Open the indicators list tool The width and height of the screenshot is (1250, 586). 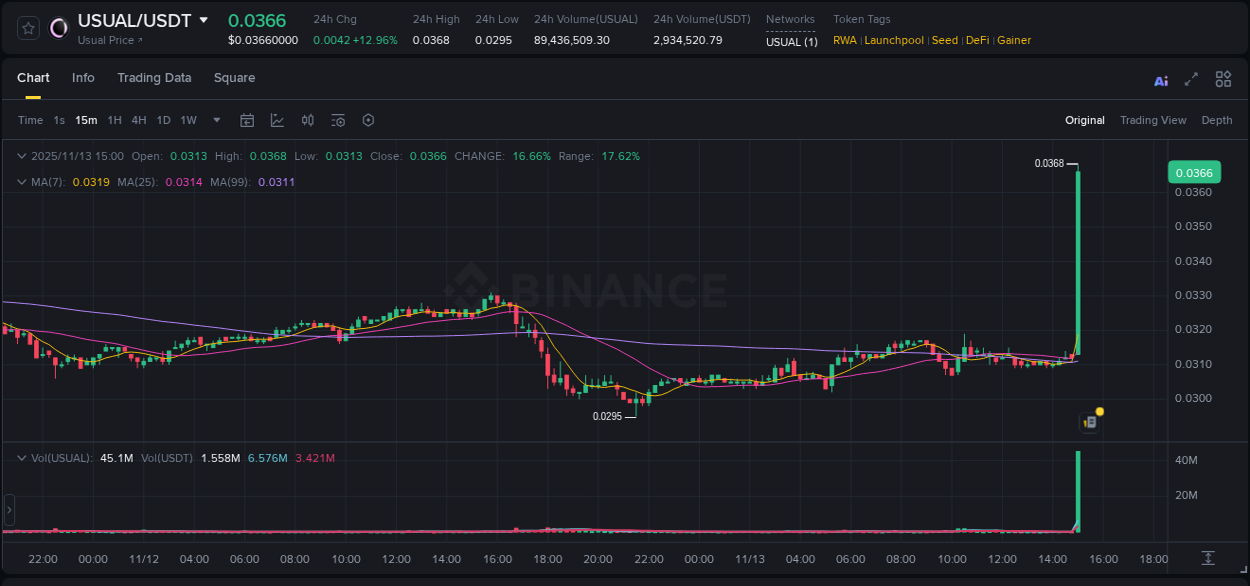pos(337,120)
